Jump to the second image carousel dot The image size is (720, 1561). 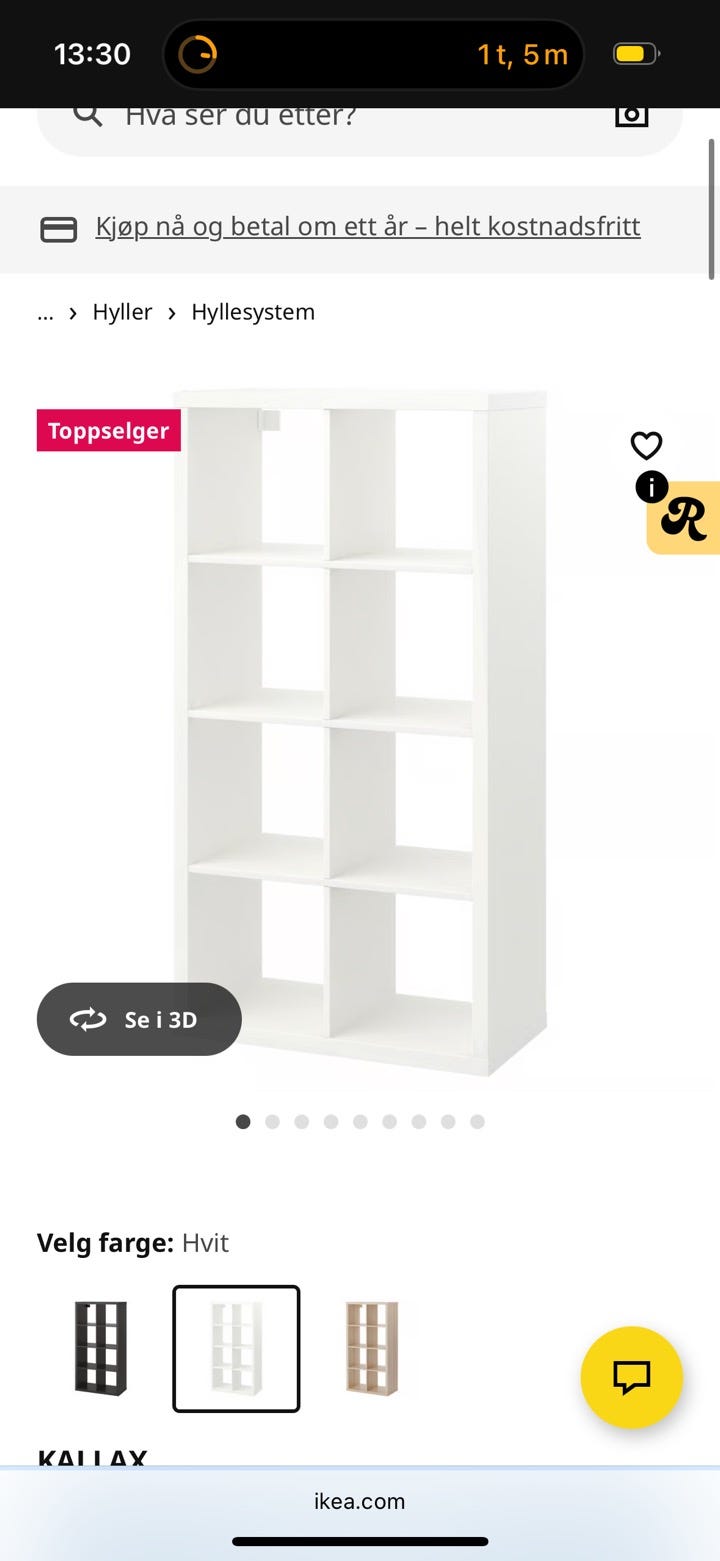pyautogui.click(x=272, y=1122)
